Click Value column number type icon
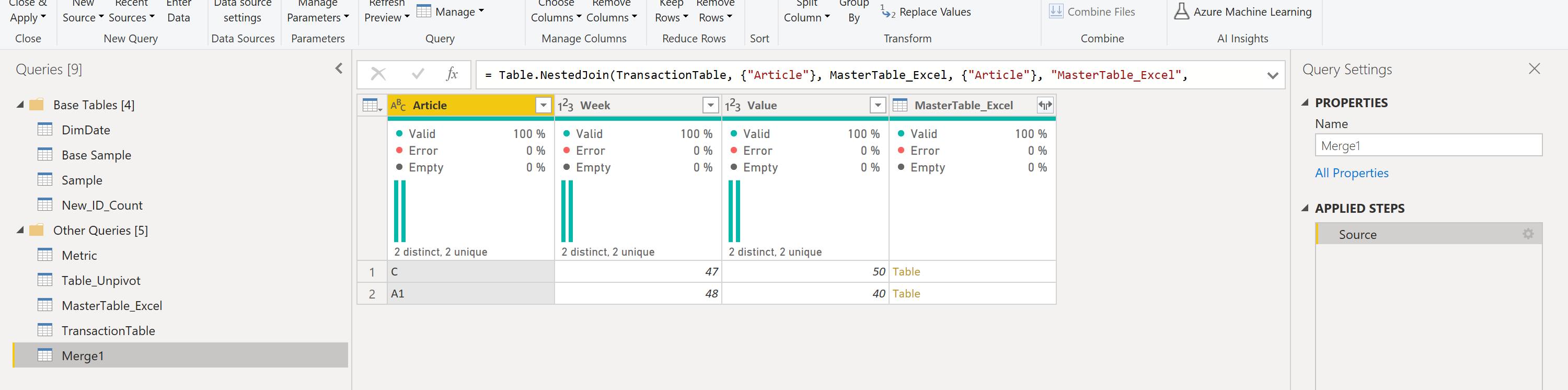The width and height of the screenshot is (1568, 390). [x=733, y=105]
